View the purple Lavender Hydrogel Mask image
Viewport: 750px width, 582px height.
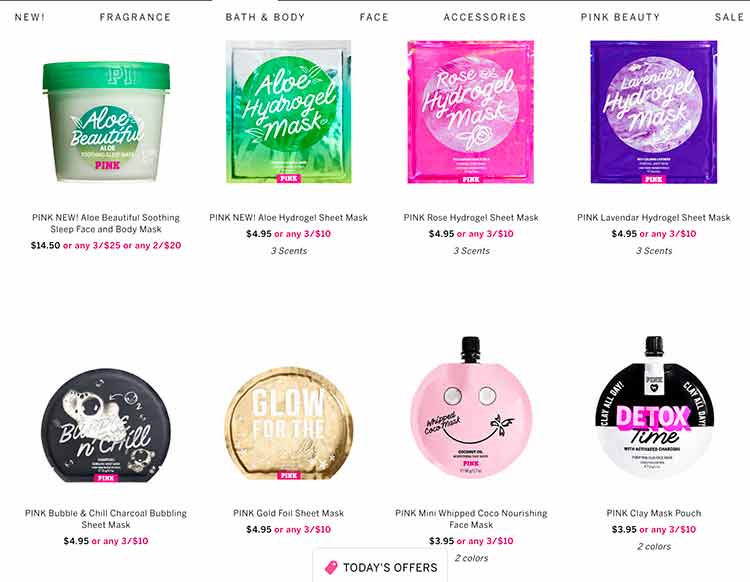pos(653,112)
